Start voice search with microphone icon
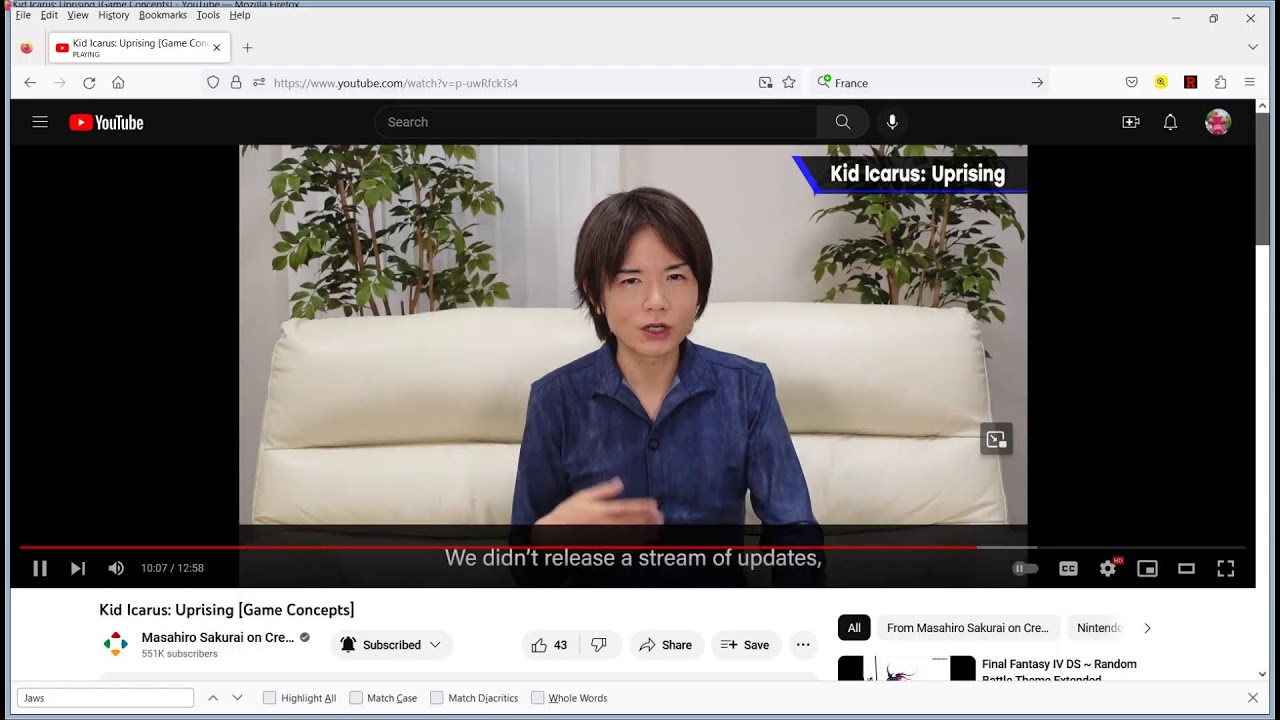1280x720 pixels. pyautogui.click(x=892, y=122)
